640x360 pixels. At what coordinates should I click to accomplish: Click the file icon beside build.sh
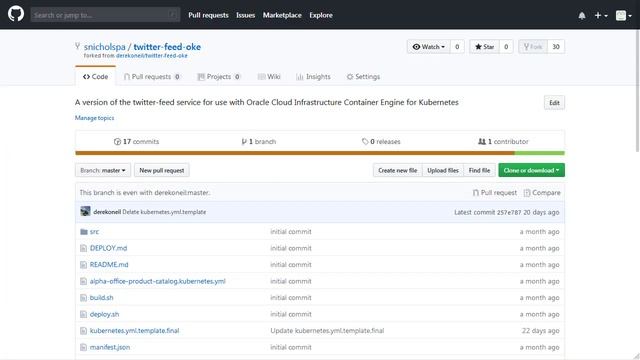[x=84, y=298]
